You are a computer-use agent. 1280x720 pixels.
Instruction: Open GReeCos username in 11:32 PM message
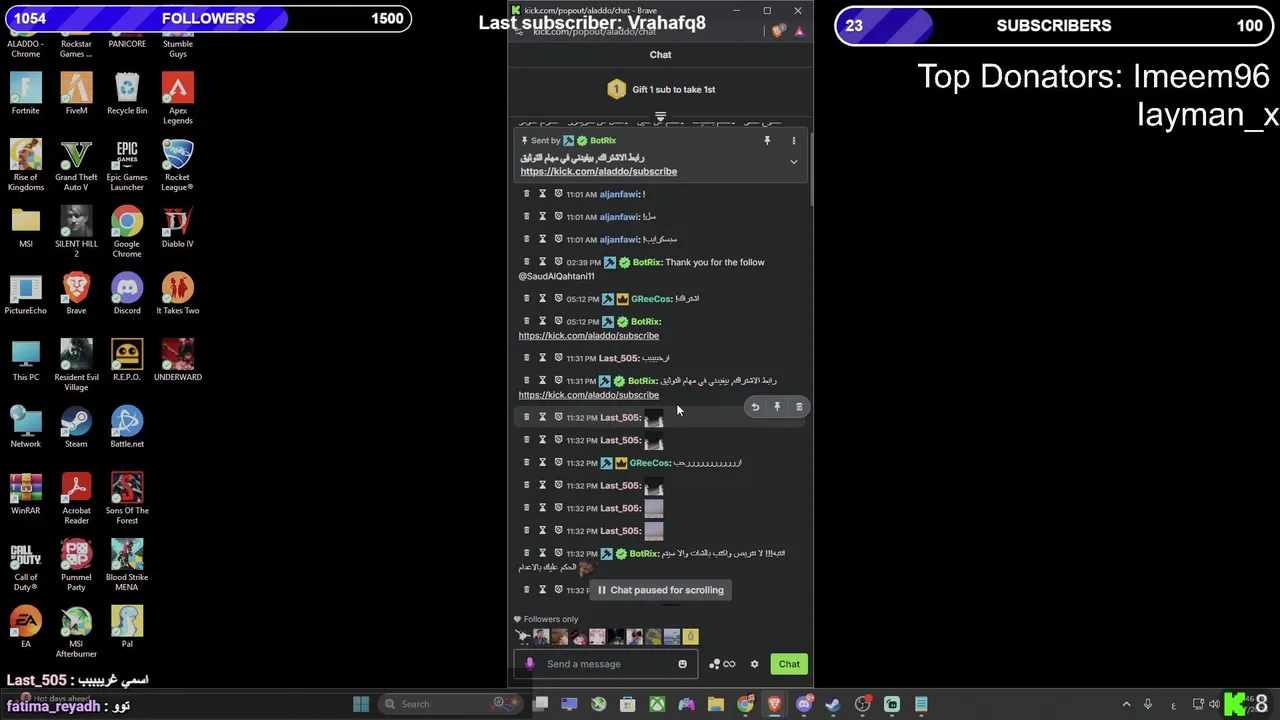[651, 463]
